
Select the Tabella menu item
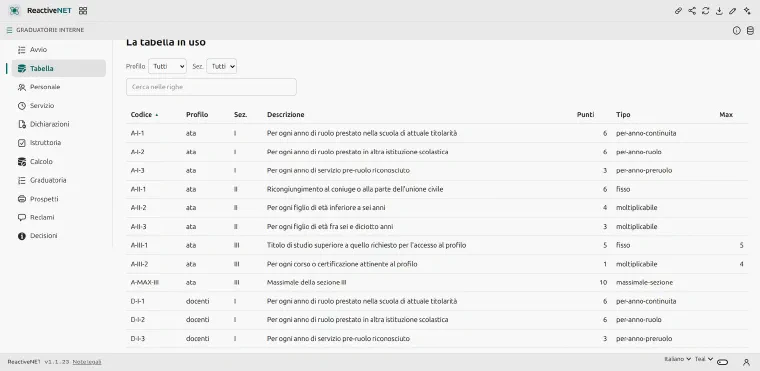[59, 68]
